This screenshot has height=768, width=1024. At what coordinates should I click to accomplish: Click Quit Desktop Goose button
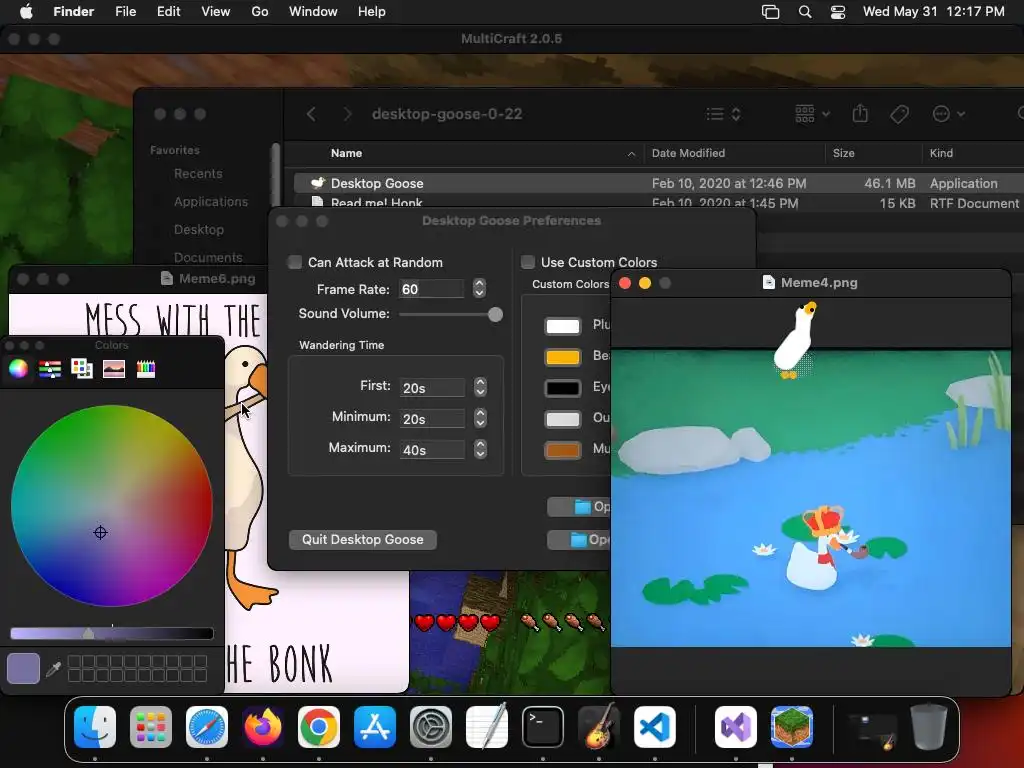[362, 539]
